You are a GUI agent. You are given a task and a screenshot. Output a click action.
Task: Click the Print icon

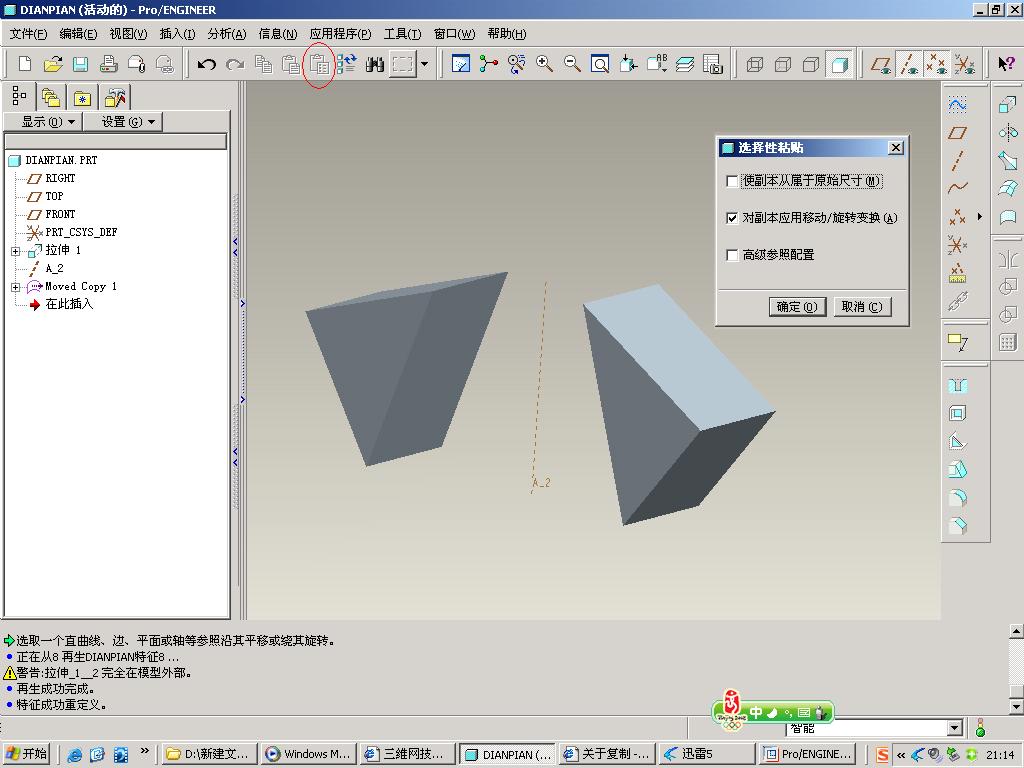click(108, 64)
